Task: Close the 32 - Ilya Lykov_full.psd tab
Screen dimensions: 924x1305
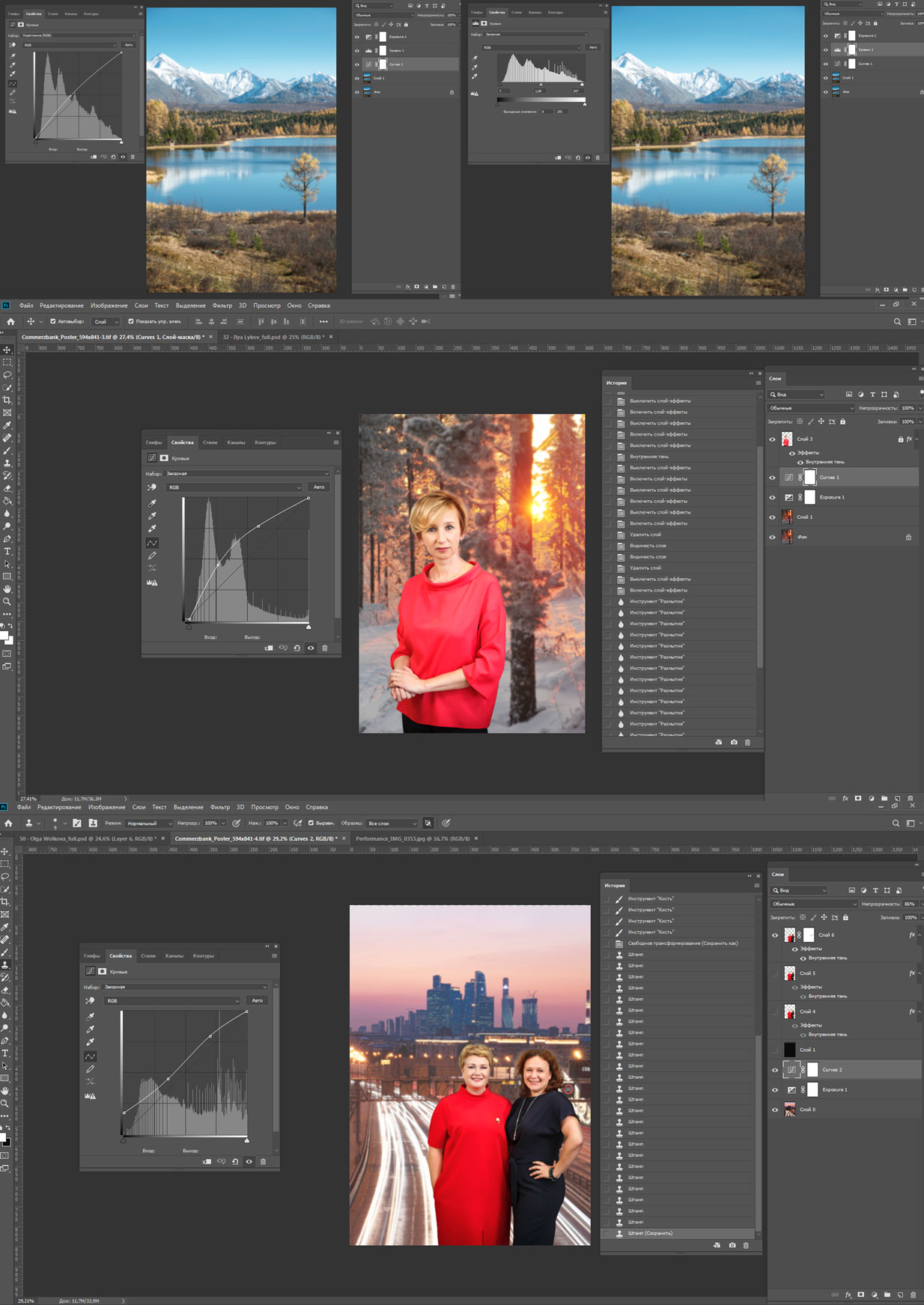Action: click(x=331, y=337)
